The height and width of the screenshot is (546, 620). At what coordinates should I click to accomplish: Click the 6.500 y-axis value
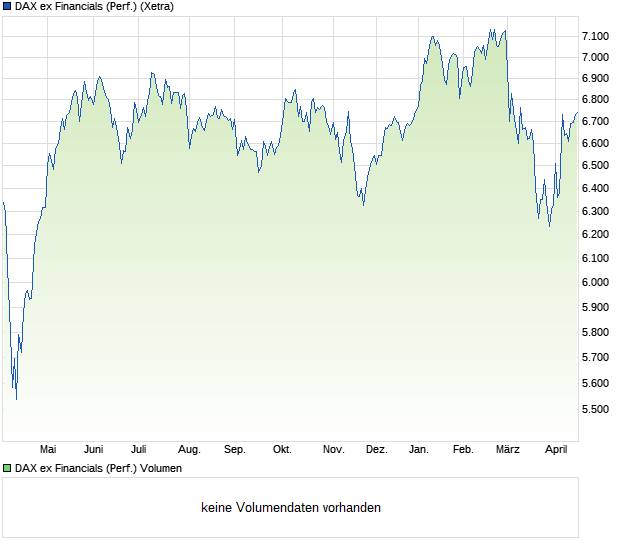pos(595,165)
